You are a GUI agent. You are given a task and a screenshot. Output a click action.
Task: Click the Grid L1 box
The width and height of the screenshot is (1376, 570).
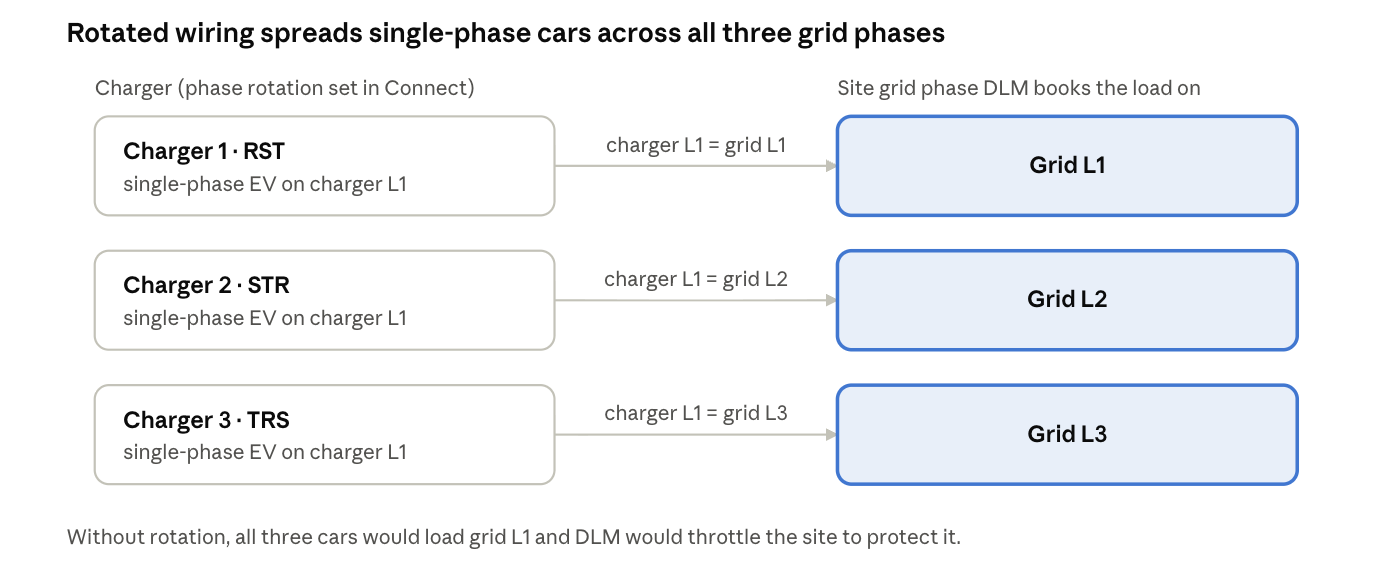pyautogui.click(x=1067, y=166)
